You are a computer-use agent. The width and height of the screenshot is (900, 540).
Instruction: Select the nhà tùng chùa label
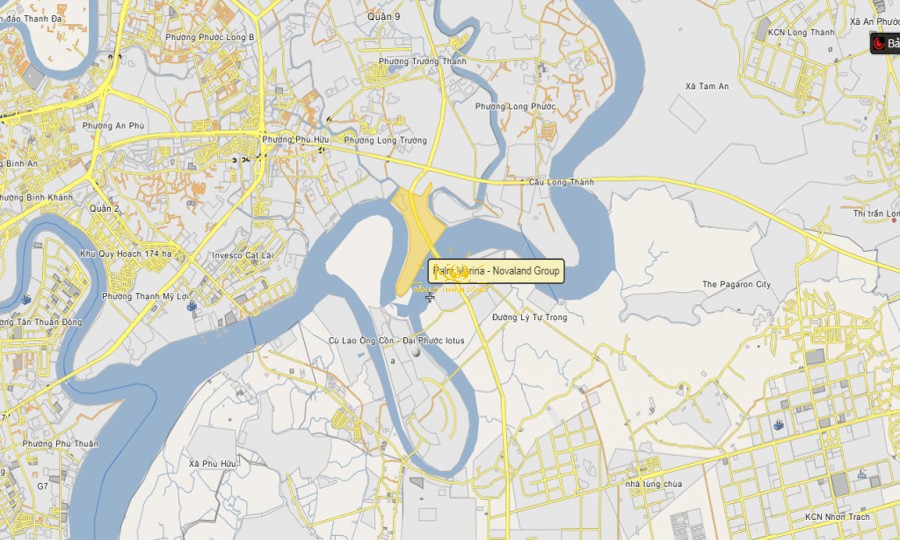(654, 484)
